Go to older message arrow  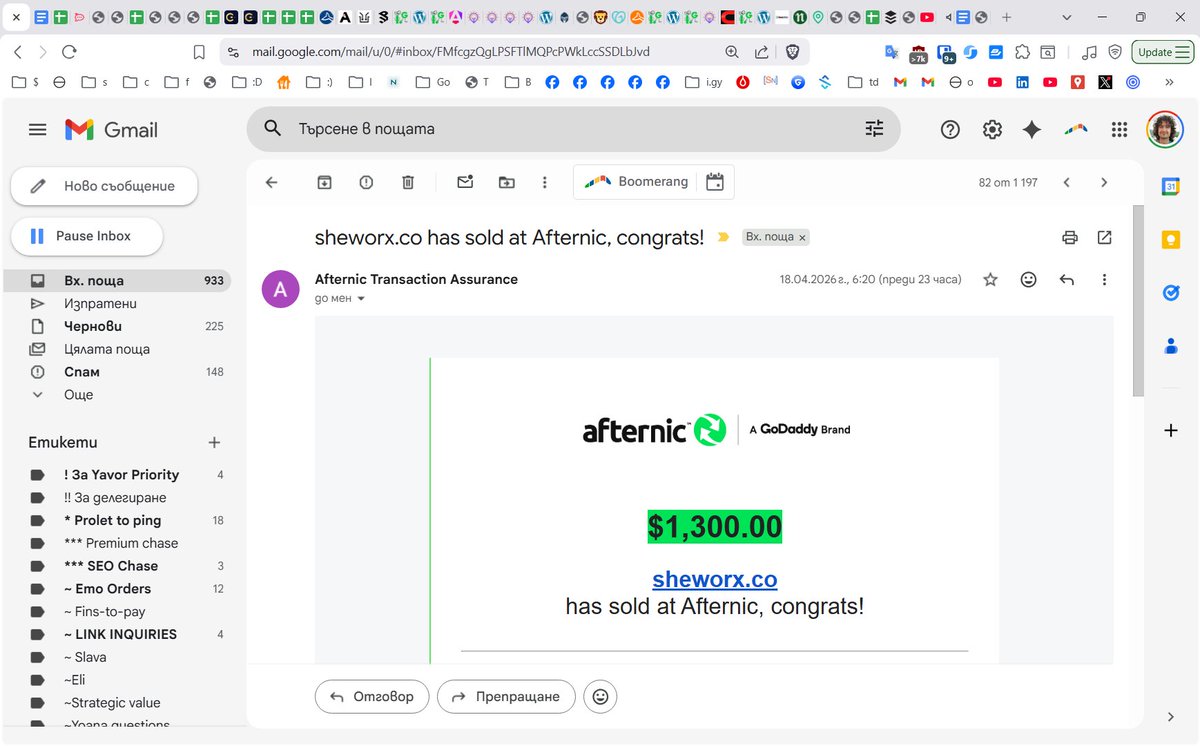[x=1104, y=182]
